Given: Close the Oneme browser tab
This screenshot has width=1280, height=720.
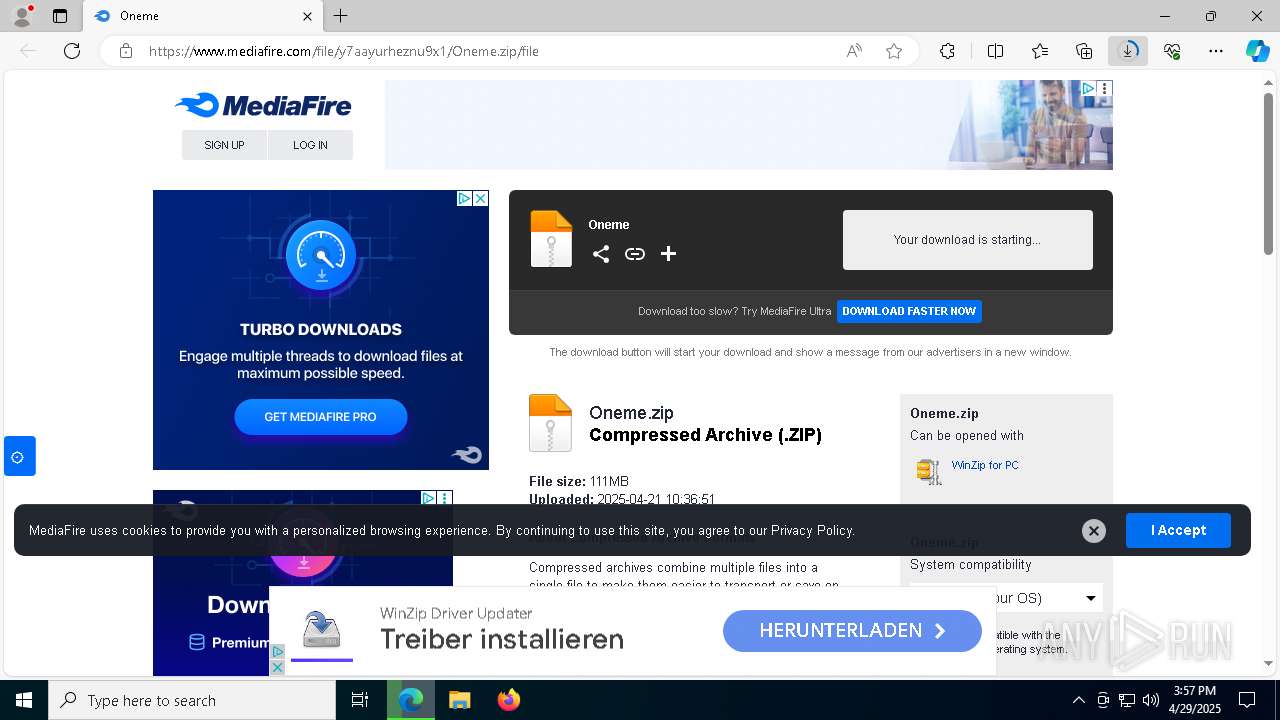Looking at the screenshot, I should tap(307, 16).
